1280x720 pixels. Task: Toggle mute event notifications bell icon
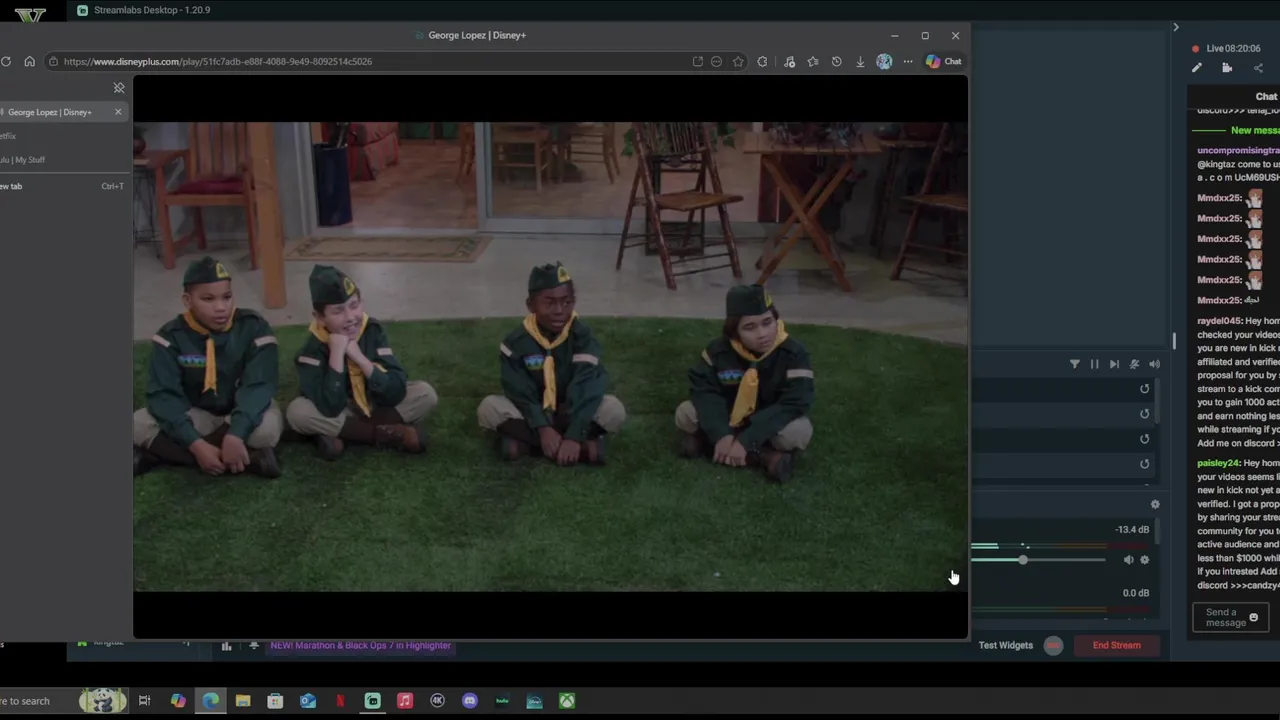1134,364
